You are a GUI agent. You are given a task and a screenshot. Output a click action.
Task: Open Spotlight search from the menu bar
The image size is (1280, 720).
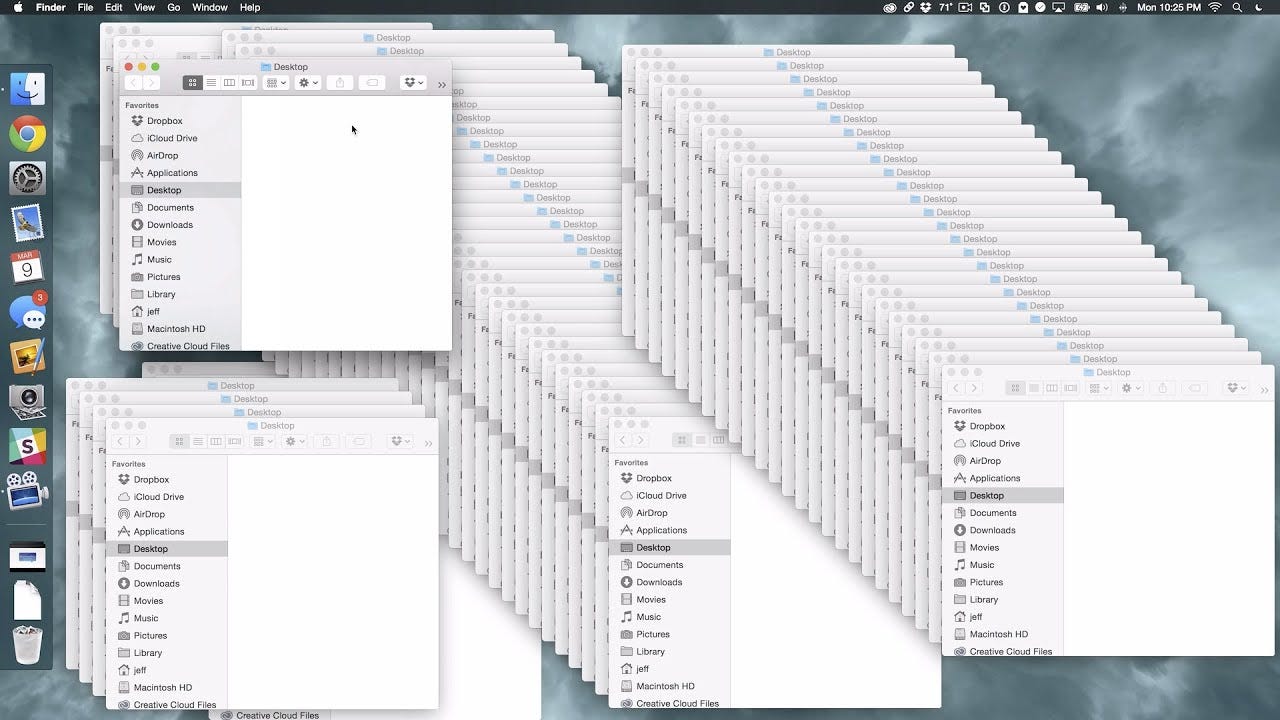[x=1237, y=7]
